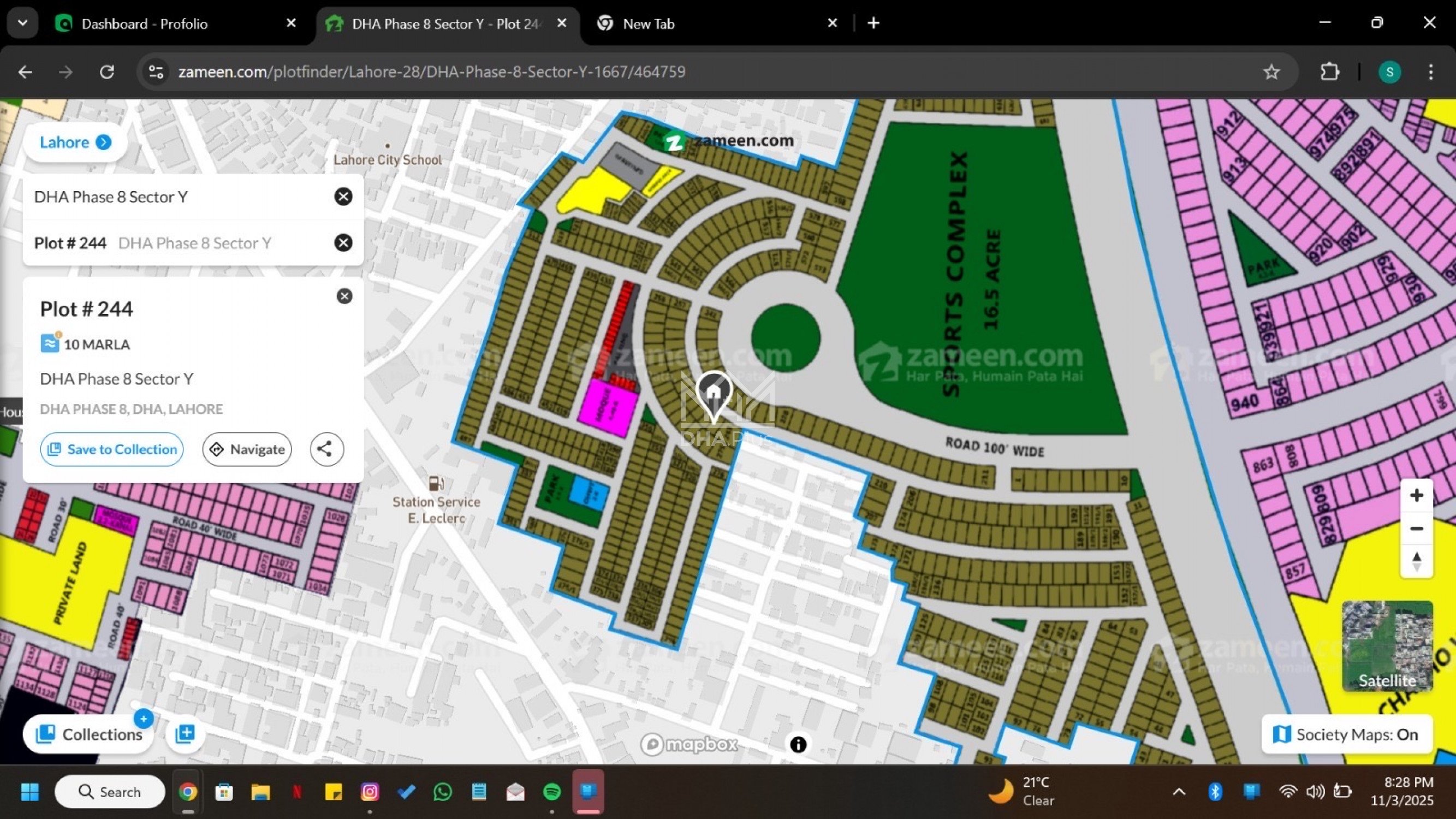Click the map zoom out minus button

(1416, 529)
